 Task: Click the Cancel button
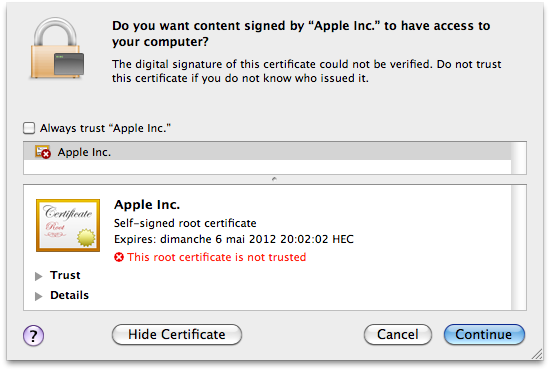pos(398,334)
